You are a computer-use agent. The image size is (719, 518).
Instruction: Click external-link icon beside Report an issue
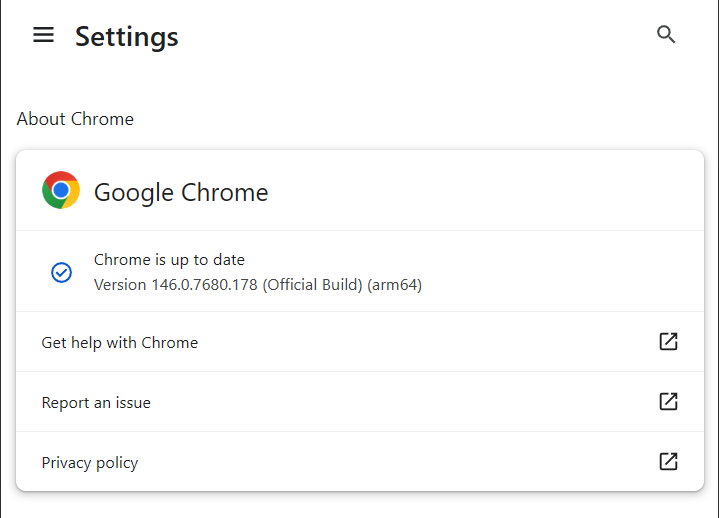[668, 402]
